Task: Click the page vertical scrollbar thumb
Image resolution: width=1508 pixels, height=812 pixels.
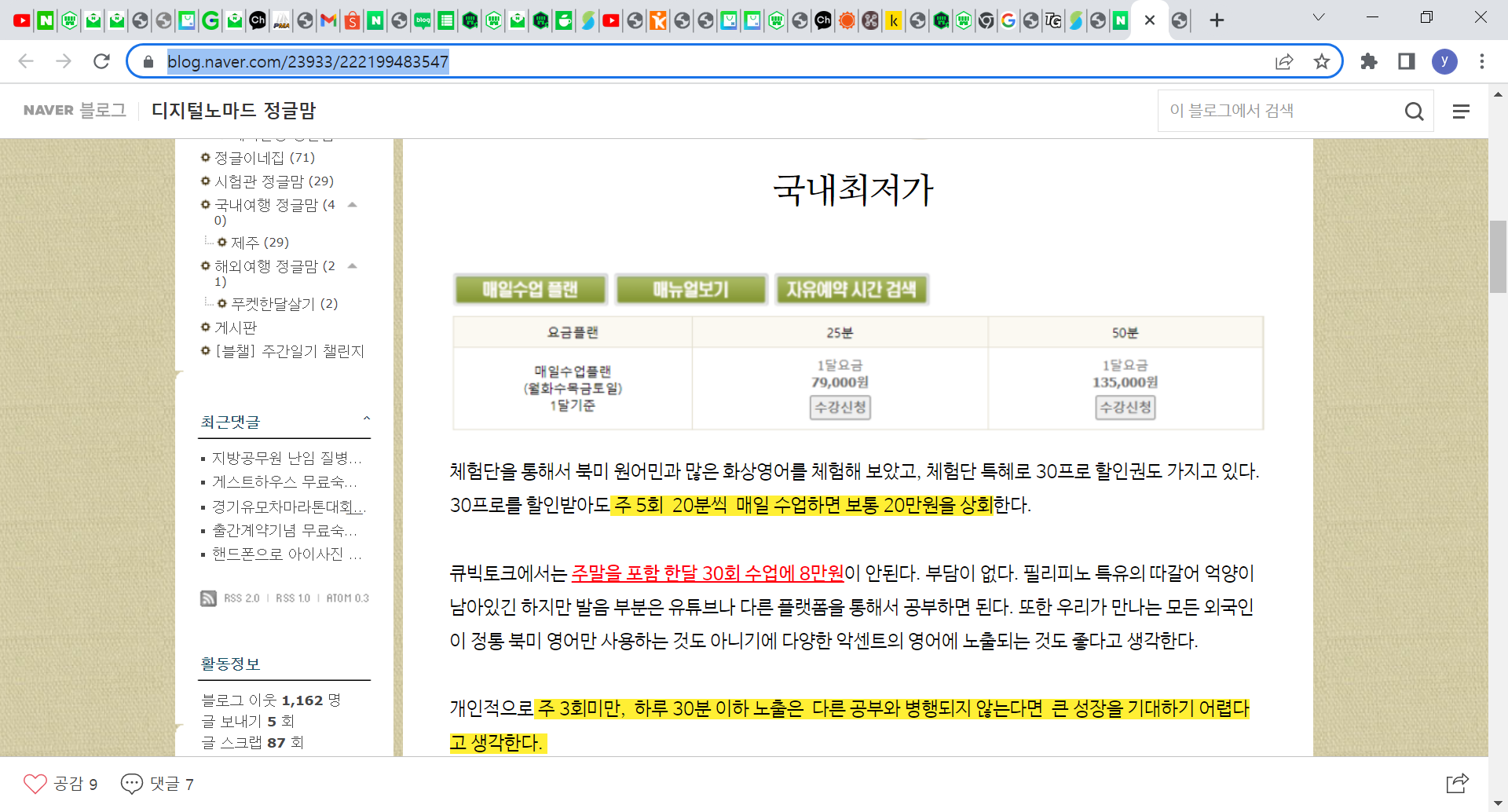Action: (1498, 256)
